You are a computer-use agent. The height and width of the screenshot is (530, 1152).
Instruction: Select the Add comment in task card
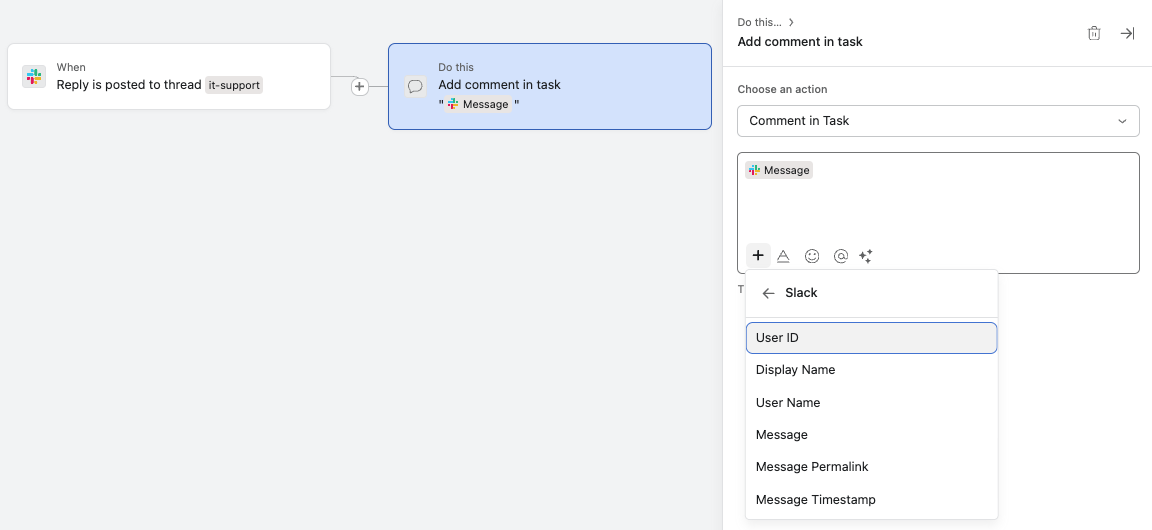(x=549, y=86)
